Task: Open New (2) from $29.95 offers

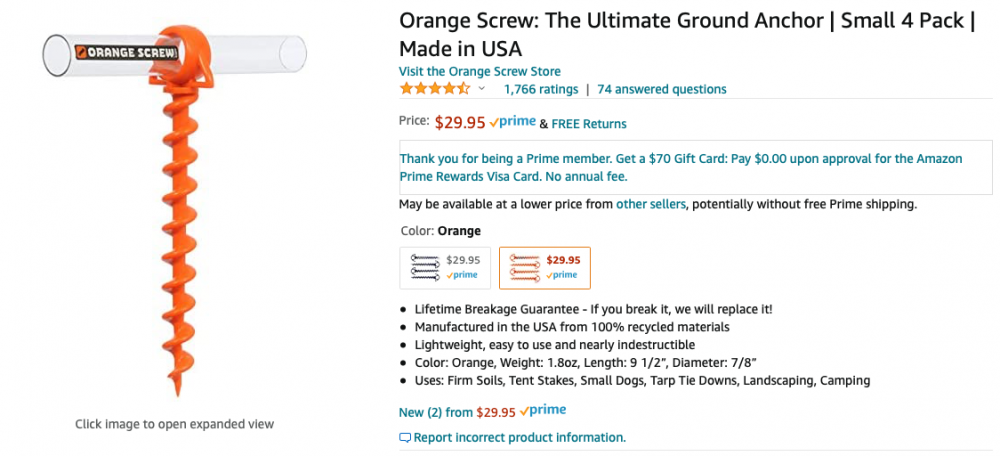Action: click(x=457, y=411)
